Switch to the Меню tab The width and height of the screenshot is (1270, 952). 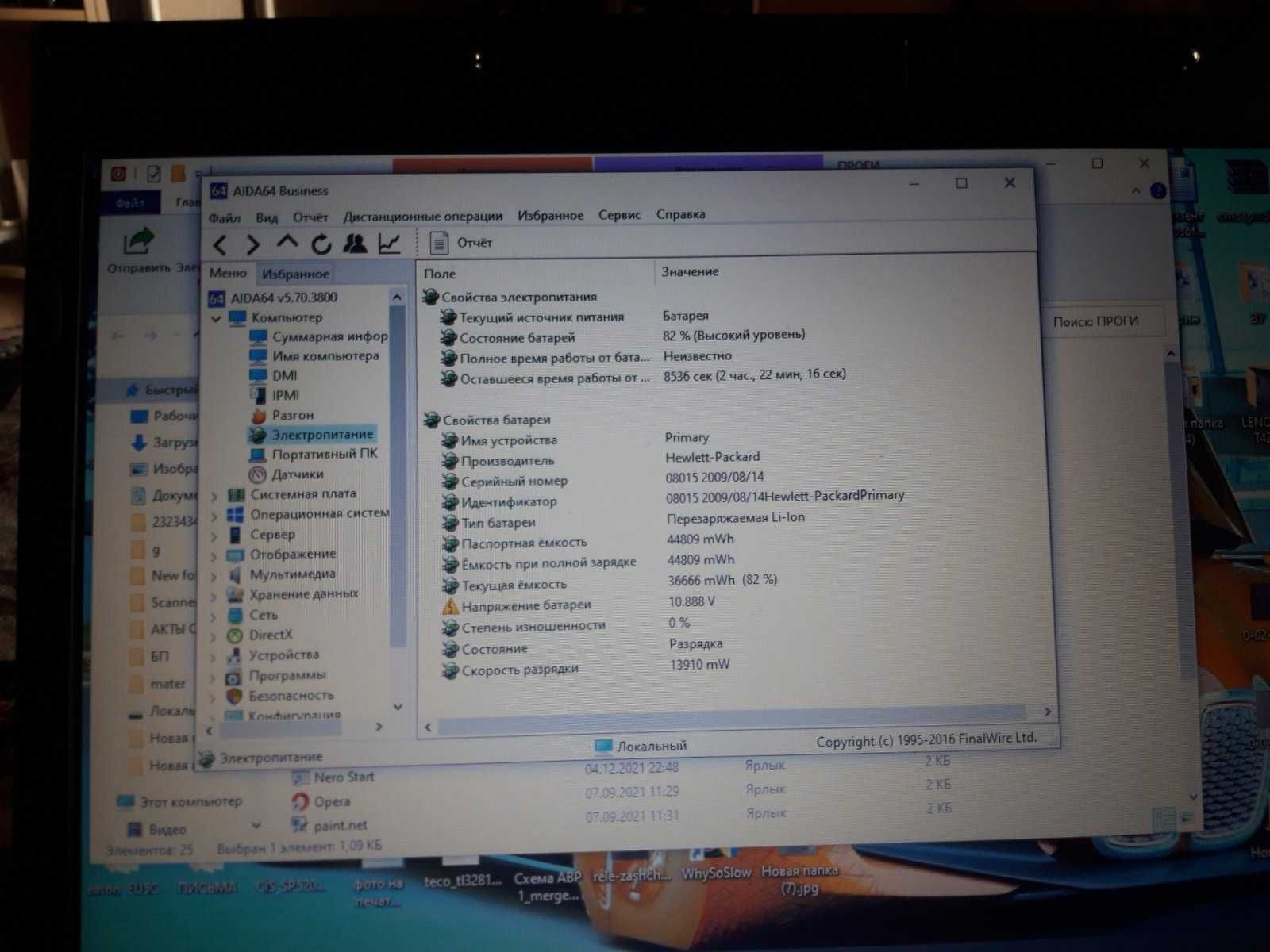point(228,273)
